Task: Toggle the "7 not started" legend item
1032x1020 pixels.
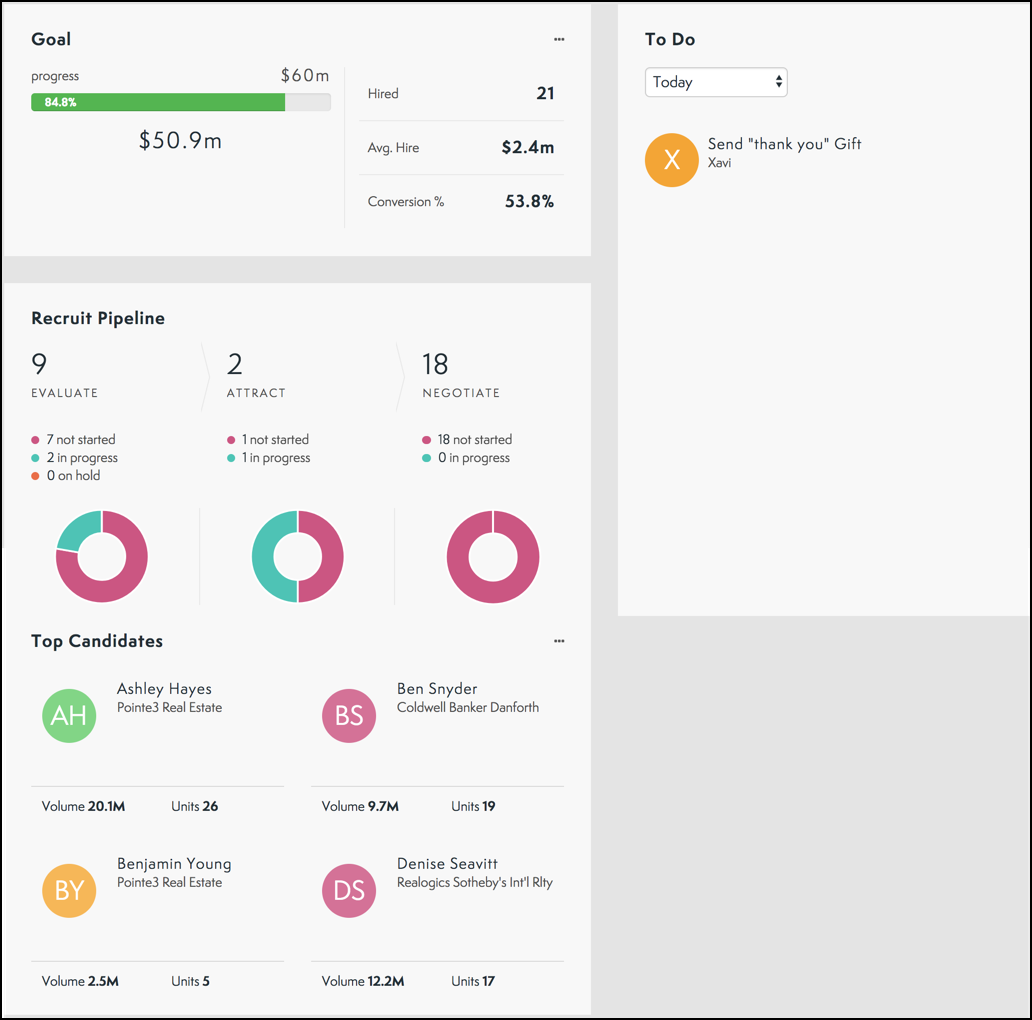Action: click(x=73, y=440)
